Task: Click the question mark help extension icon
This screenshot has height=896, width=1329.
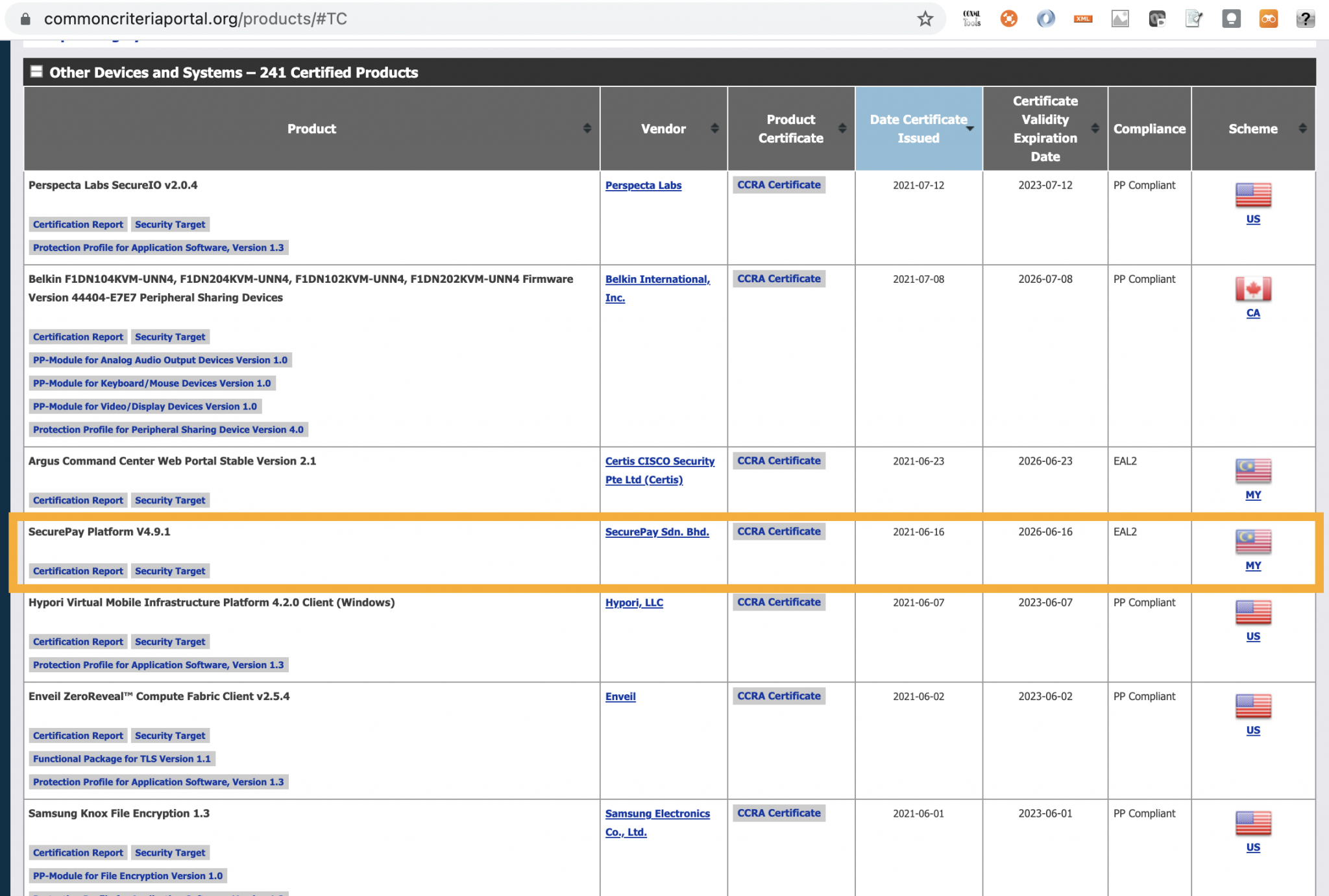Action: (x=1305, y=18)
